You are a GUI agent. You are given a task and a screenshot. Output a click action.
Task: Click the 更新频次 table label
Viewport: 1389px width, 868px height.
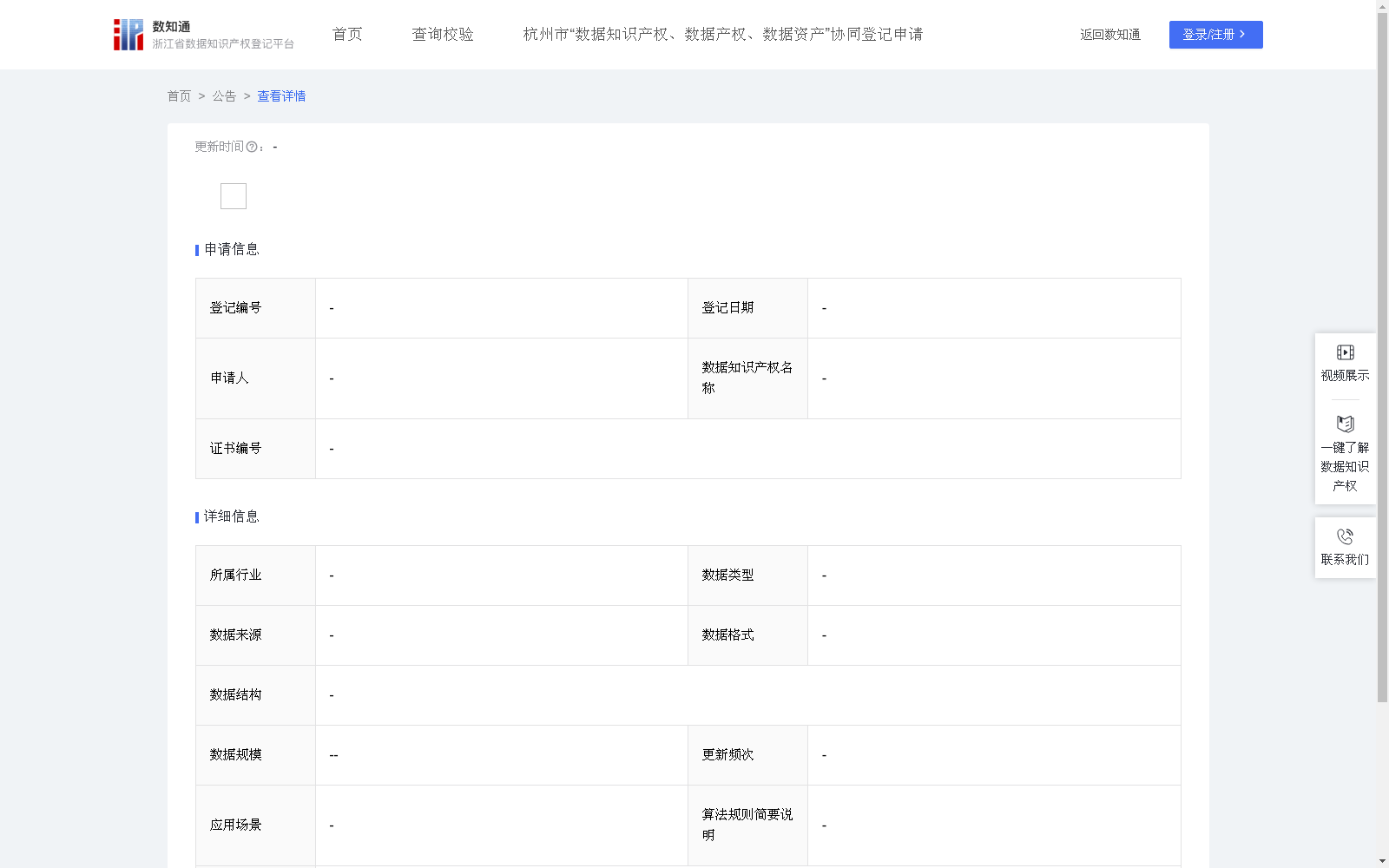tap(727, 755)
